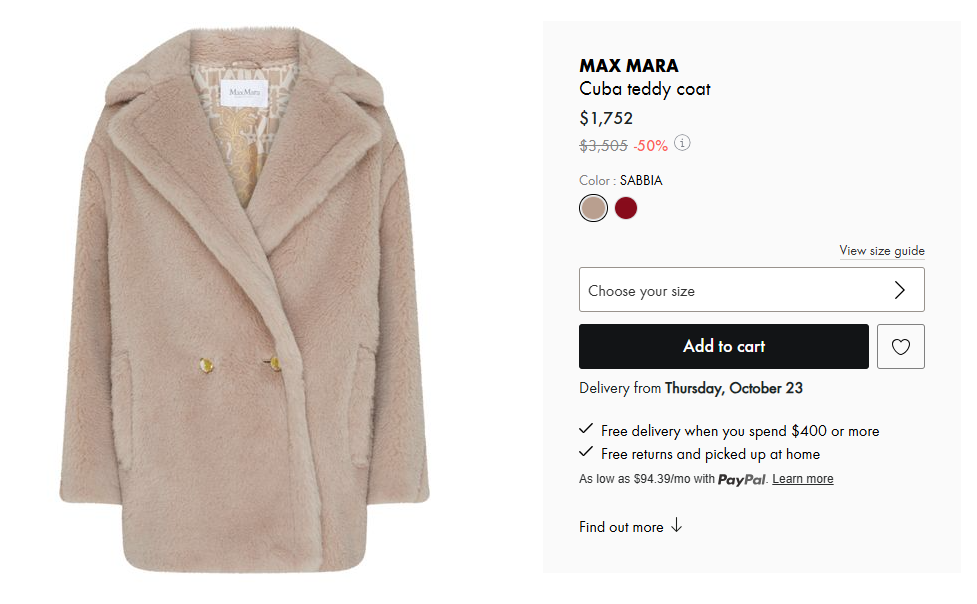Click the teddy coat product image
977x604 pixels.
click(245, 300)
